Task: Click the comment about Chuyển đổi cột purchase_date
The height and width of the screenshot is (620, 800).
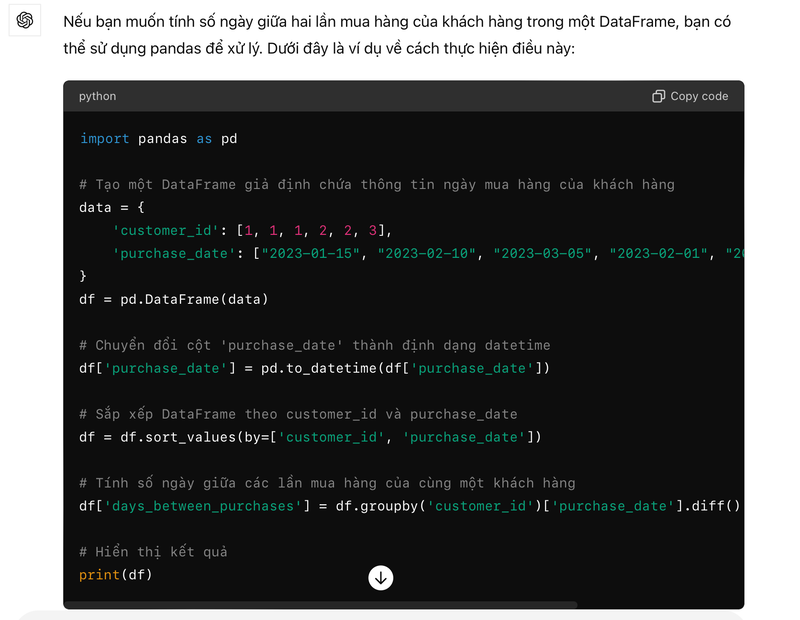Action: coord(315,345)
